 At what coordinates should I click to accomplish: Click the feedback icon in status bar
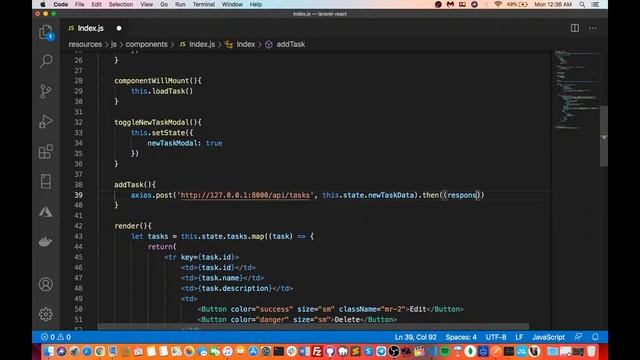[x=578, y=337]
